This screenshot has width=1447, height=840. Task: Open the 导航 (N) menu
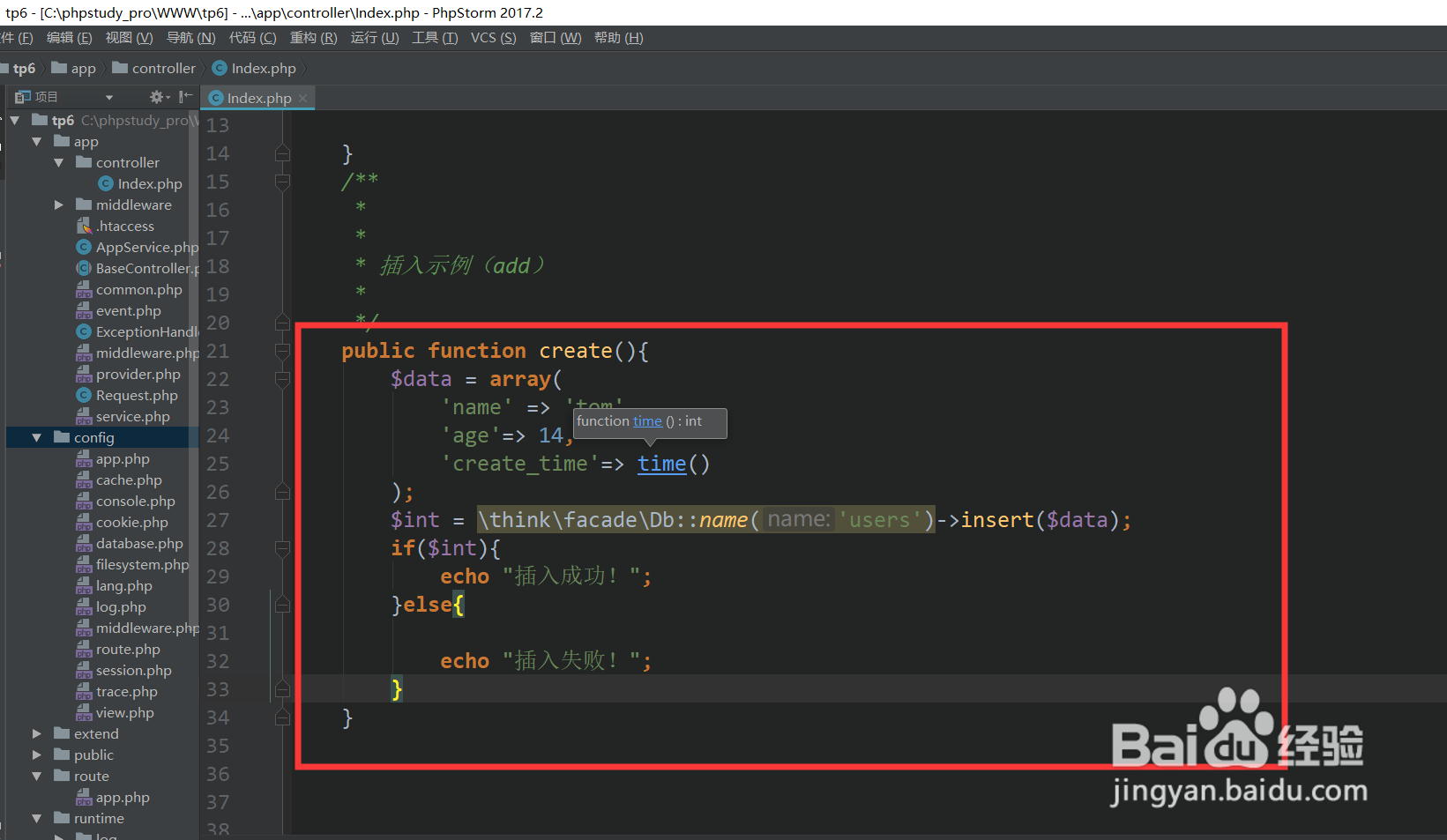pyautogui.click(x=190, y=38)
